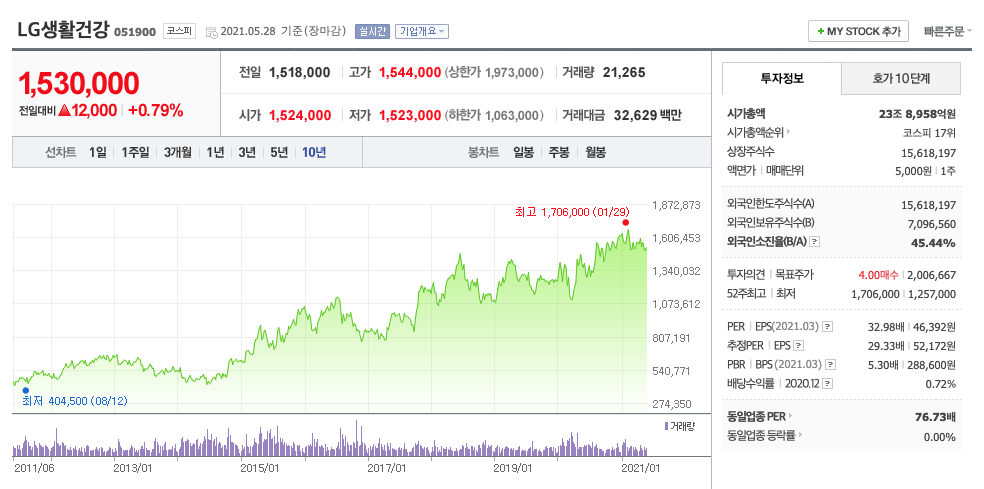Screen dimensions: 984x489
Task: Click the LG생활건강 stock name heading
Action: (x=63, y=30)
